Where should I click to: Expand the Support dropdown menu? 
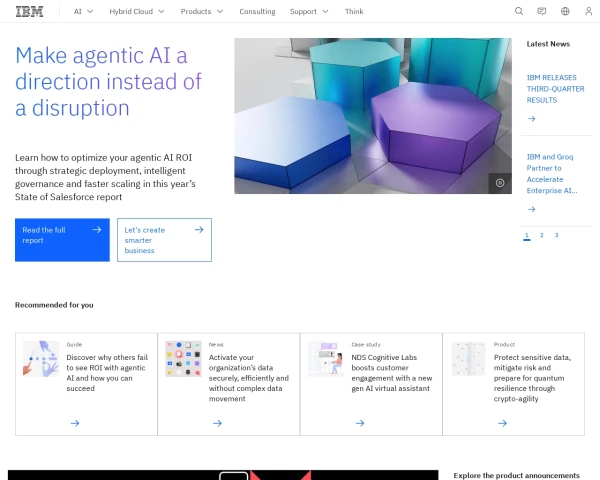308,11
